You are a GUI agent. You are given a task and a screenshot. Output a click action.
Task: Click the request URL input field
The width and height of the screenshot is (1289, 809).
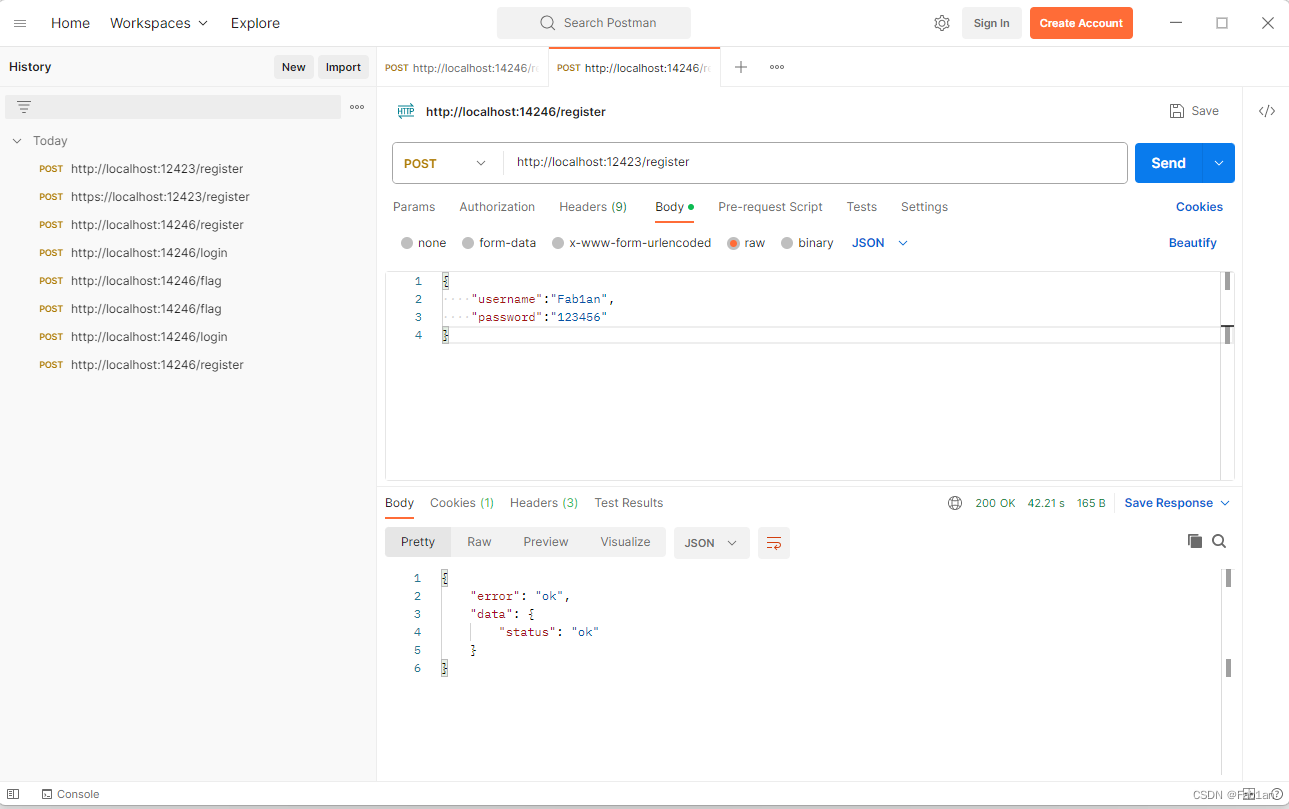[x=815, y=163]
